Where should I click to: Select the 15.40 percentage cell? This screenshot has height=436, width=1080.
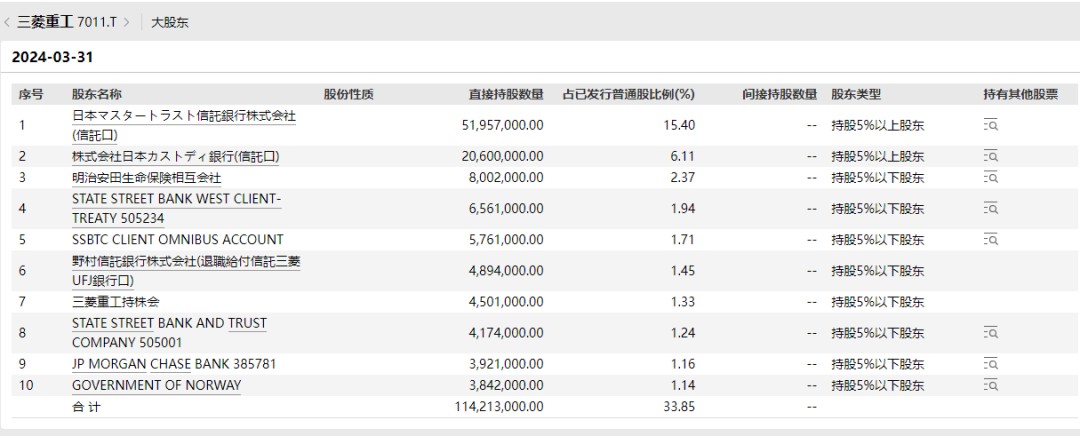pyautogui.click(x=679, y=125)
